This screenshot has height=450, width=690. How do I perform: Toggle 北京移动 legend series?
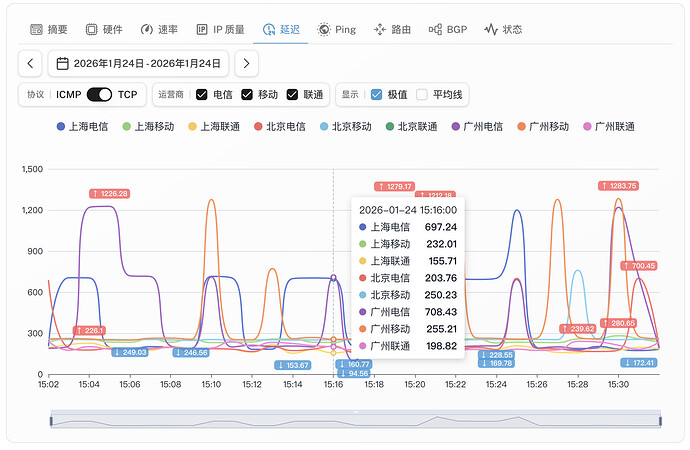click(x=346, y=127)
